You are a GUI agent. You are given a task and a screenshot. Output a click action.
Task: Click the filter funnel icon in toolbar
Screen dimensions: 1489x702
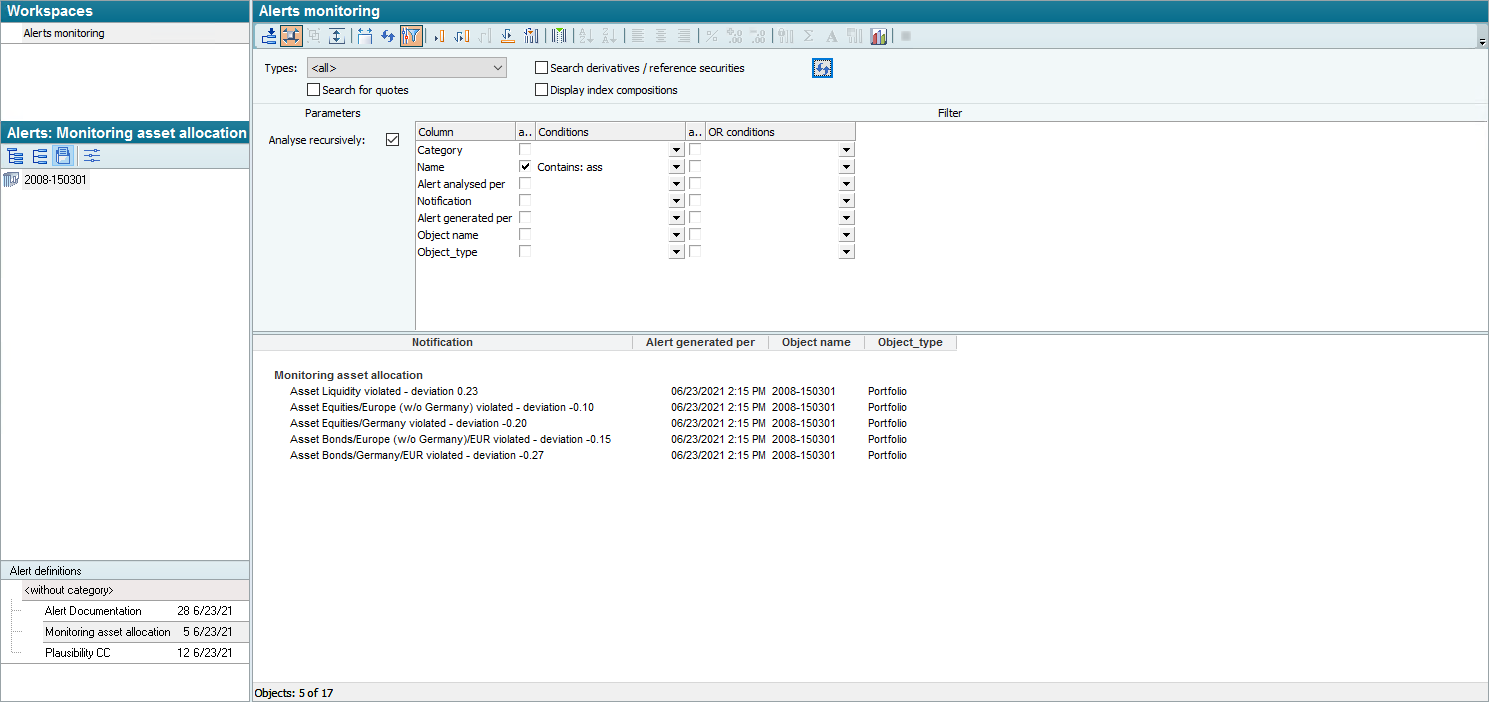[411, 36]
